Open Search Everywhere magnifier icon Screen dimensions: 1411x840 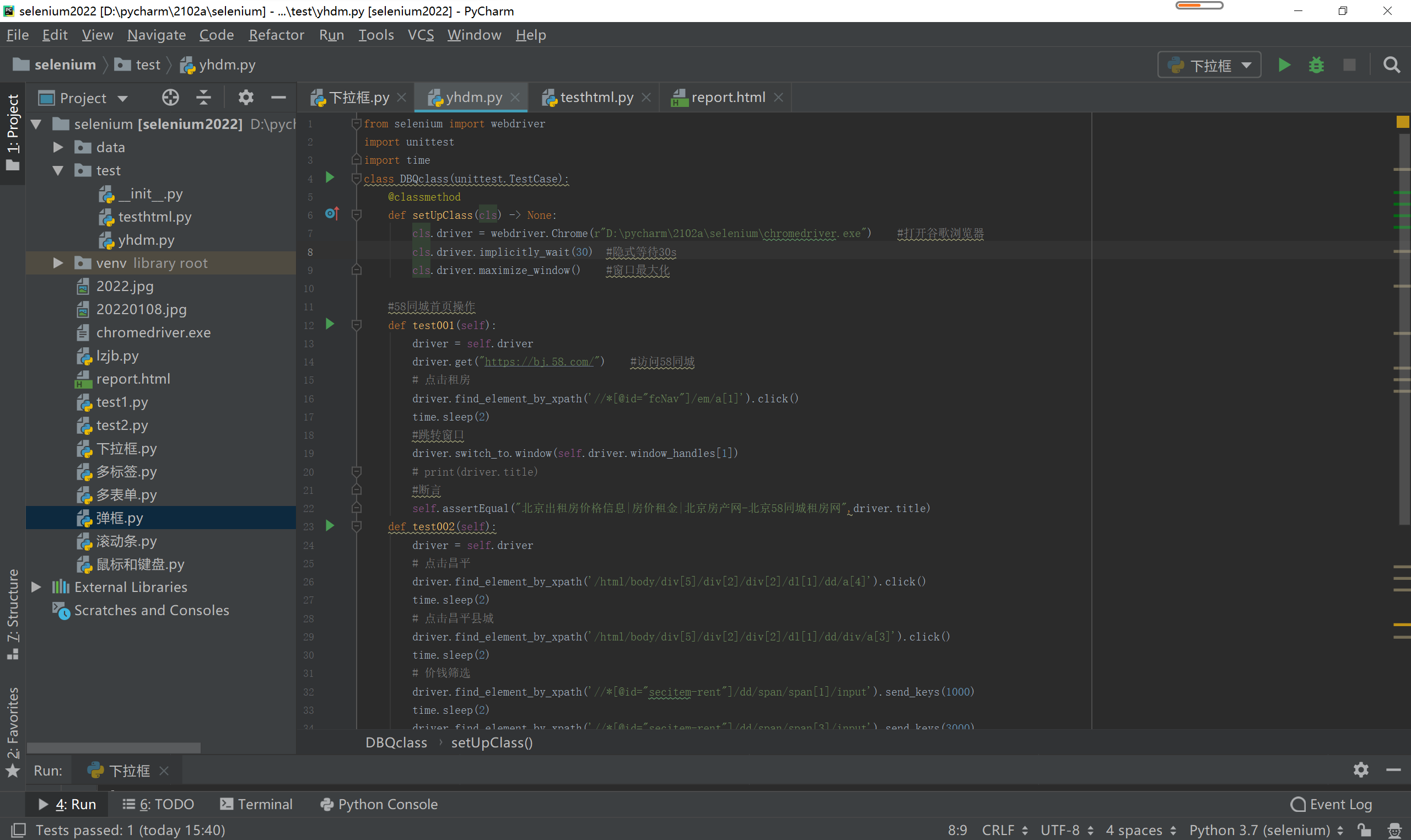1392,65
